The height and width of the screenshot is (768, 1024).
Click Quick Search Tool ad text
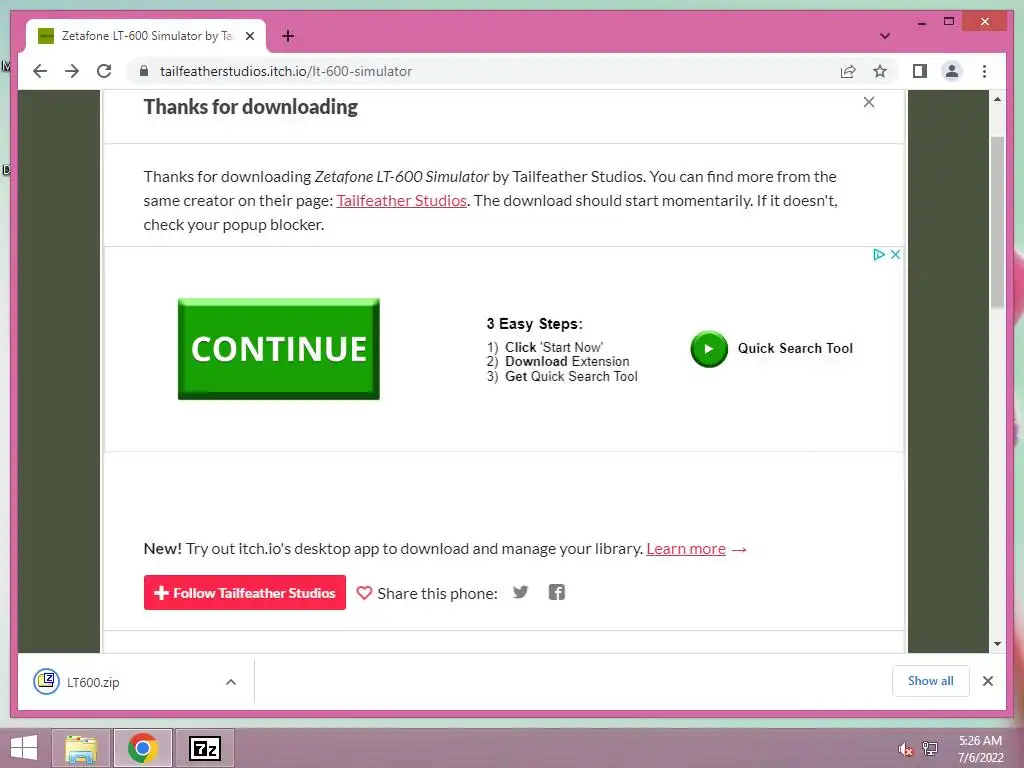click(x=795, y=348)
